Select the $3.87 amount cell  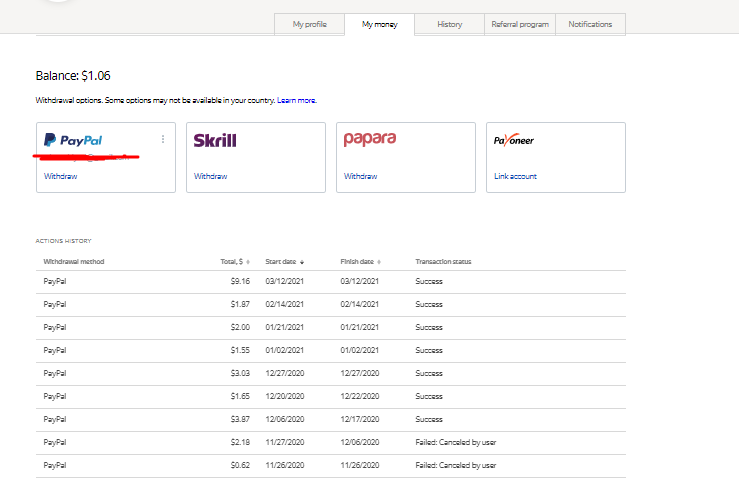[x=240, y=420]
